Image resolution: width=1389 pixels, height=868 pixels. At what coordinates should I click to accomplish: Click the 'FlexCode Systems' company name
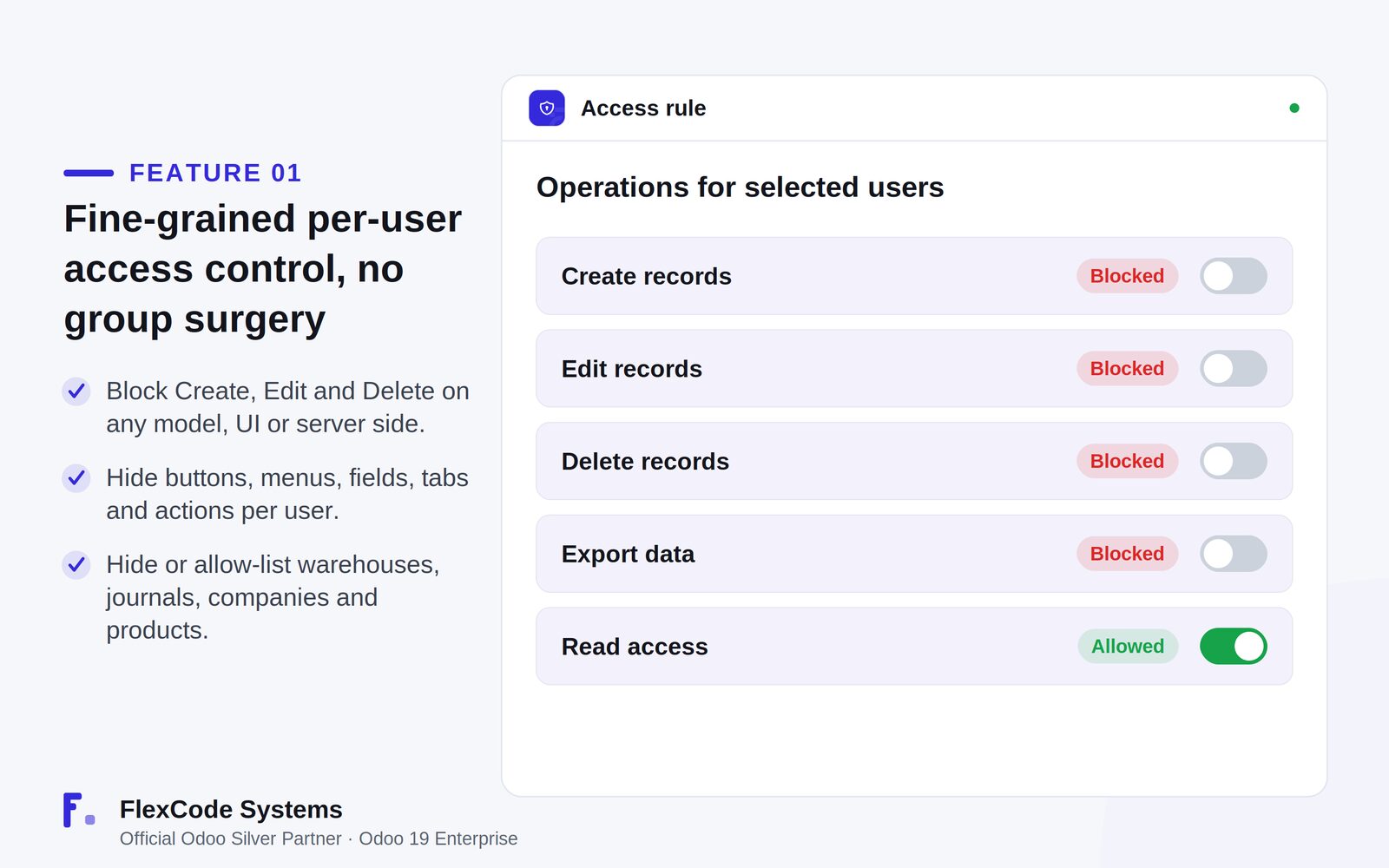pyautogui.click(x=231, y=809)
